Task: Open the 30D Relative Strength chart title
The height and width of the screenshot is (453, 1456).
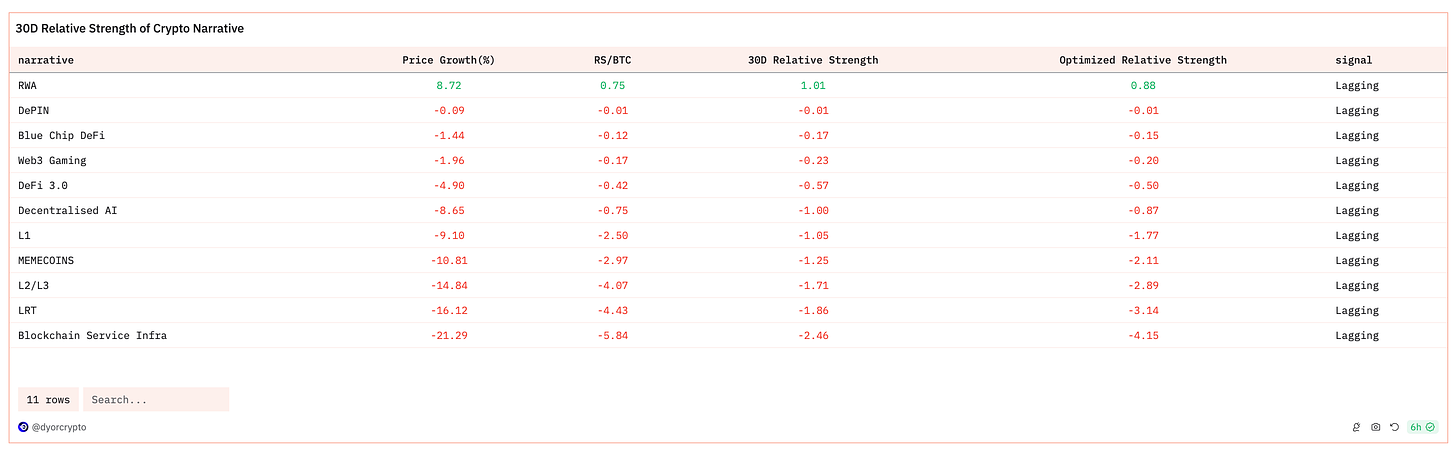Action: (x=130, y=29)
